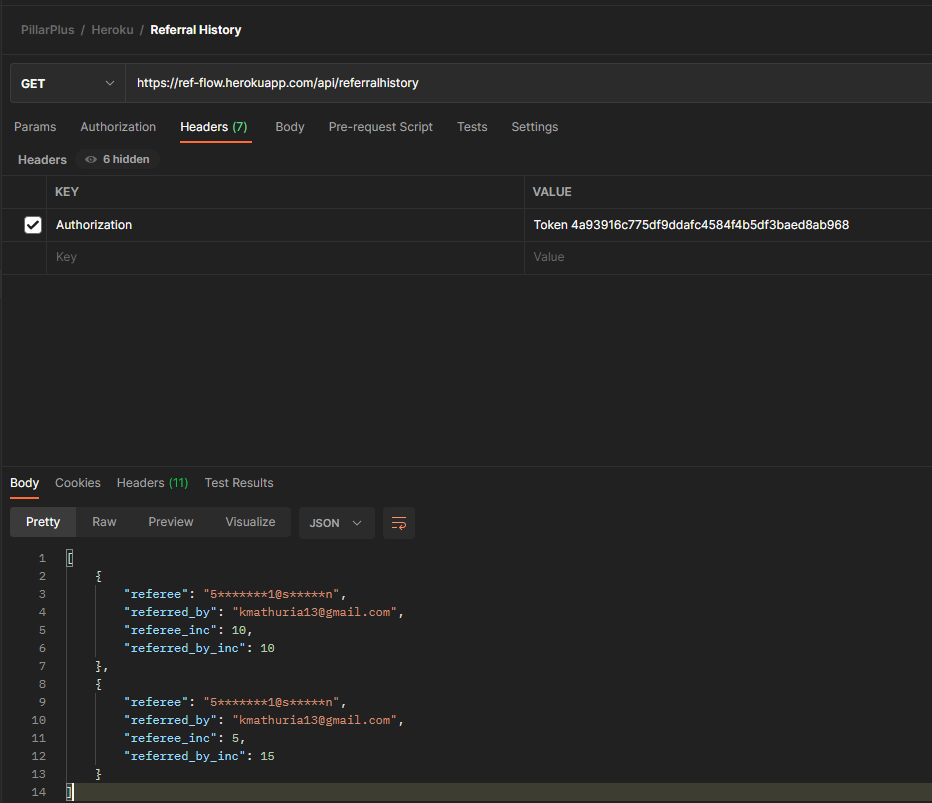Uncheck the Authorization header checkbox
The image size is (932, 803).
click(x=33, y=226)
